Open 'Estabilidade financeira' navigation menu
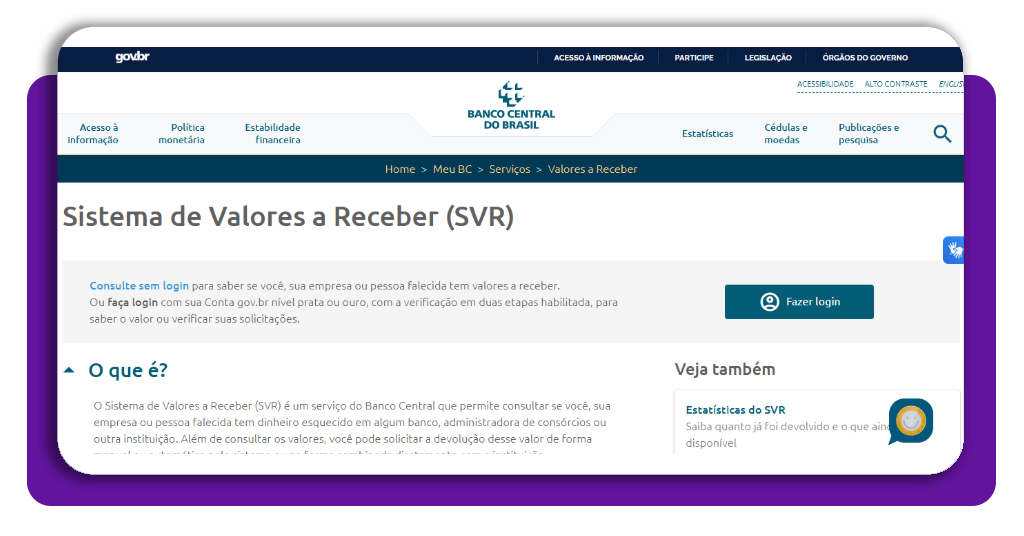 [x=272, y=134]
